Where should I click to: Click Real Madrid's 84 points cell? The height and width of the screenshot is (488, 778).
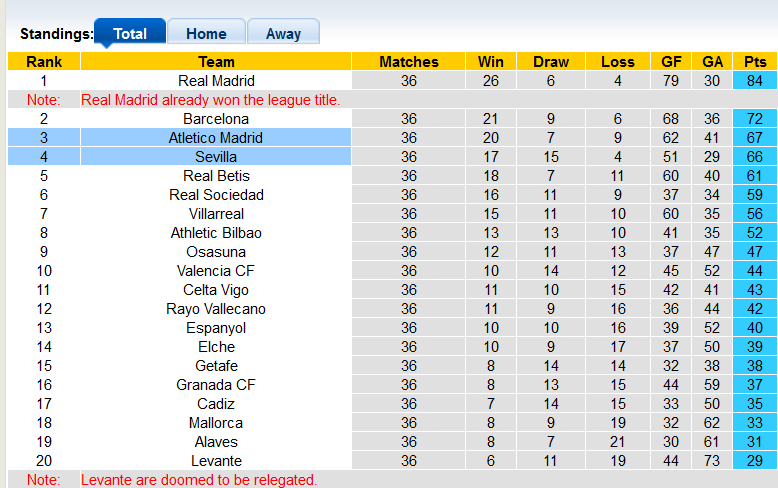point(755,81)
